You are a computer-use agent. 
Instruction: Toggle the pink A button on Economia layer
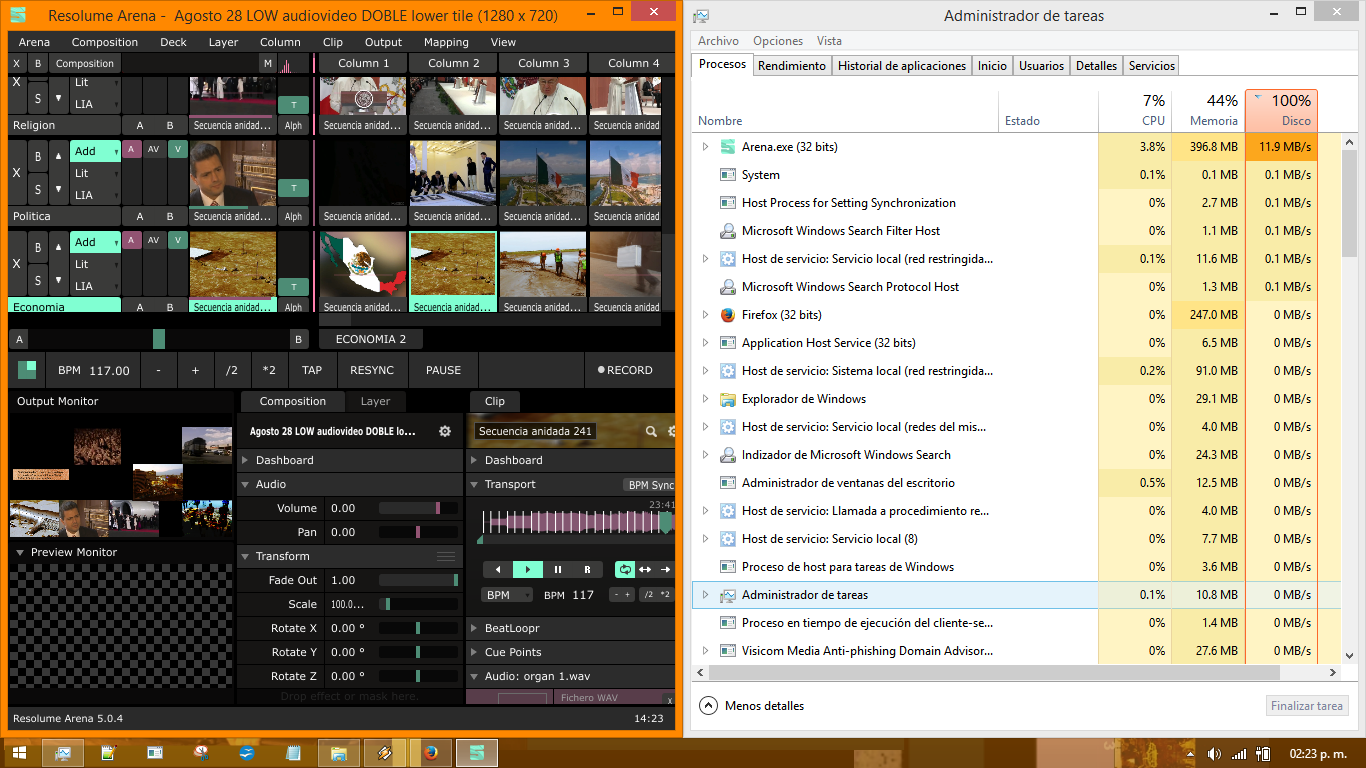(131, 240)
